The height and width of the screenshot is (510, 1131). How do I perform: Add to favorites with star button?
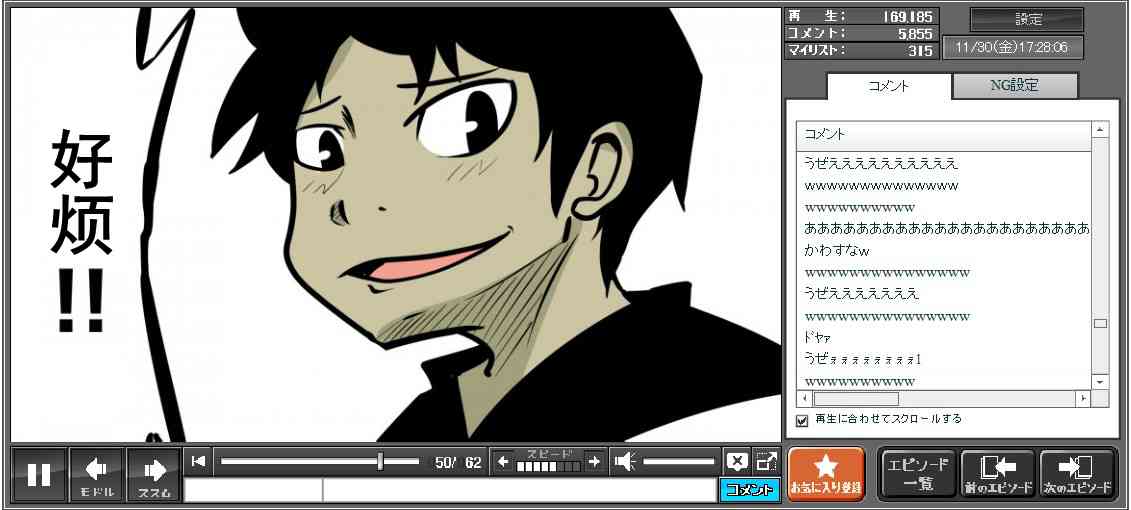point(825,473)
